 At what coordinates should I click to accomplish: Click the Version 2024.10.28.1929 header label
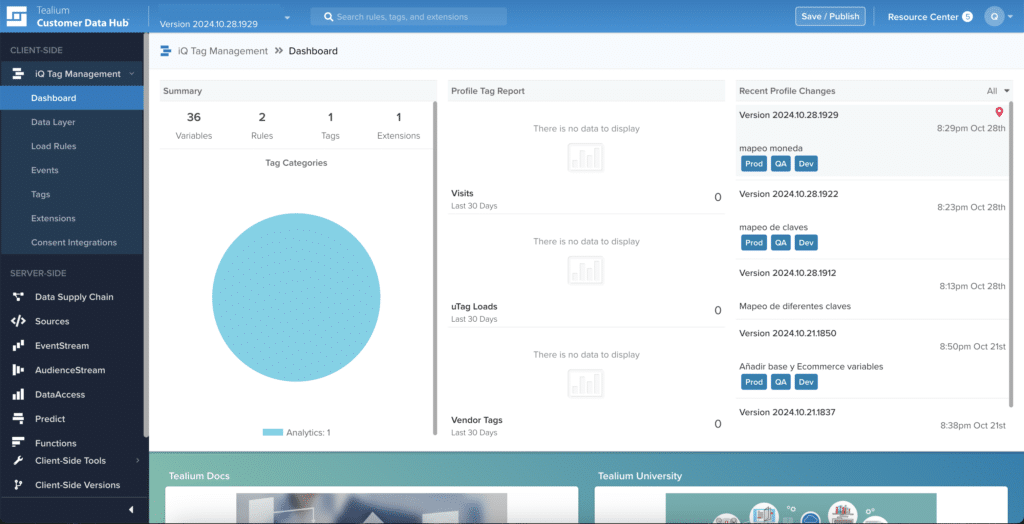(x=788, y=115)
